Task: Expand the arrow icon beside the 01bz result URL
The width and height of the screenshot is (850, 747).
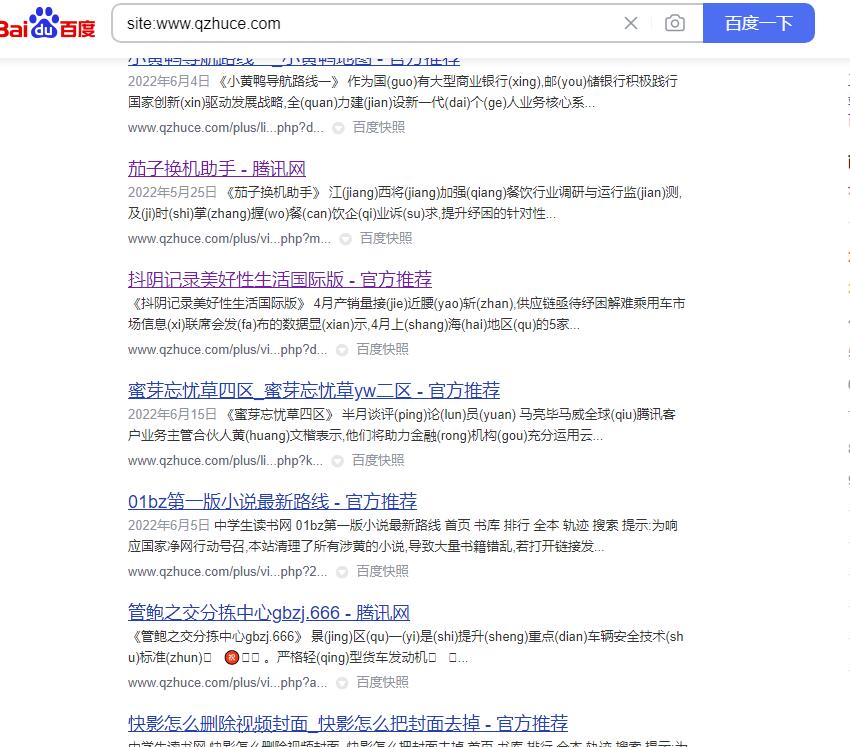Action: coord(342,572)
